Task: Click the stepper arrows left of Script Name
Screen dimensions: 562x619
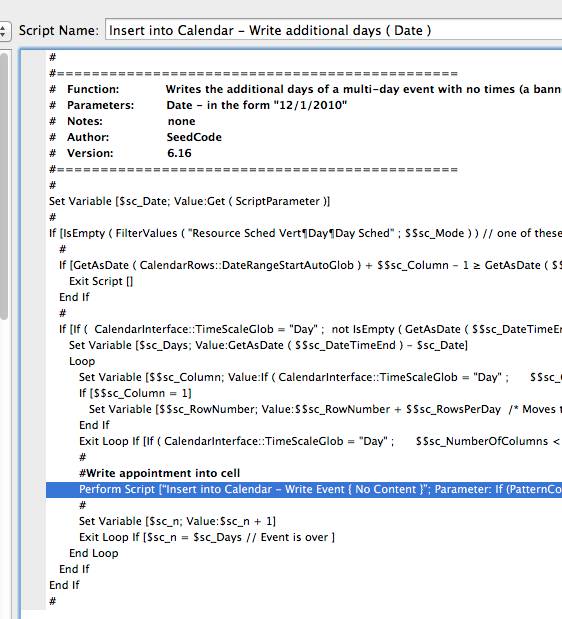Action: [3, 30]
